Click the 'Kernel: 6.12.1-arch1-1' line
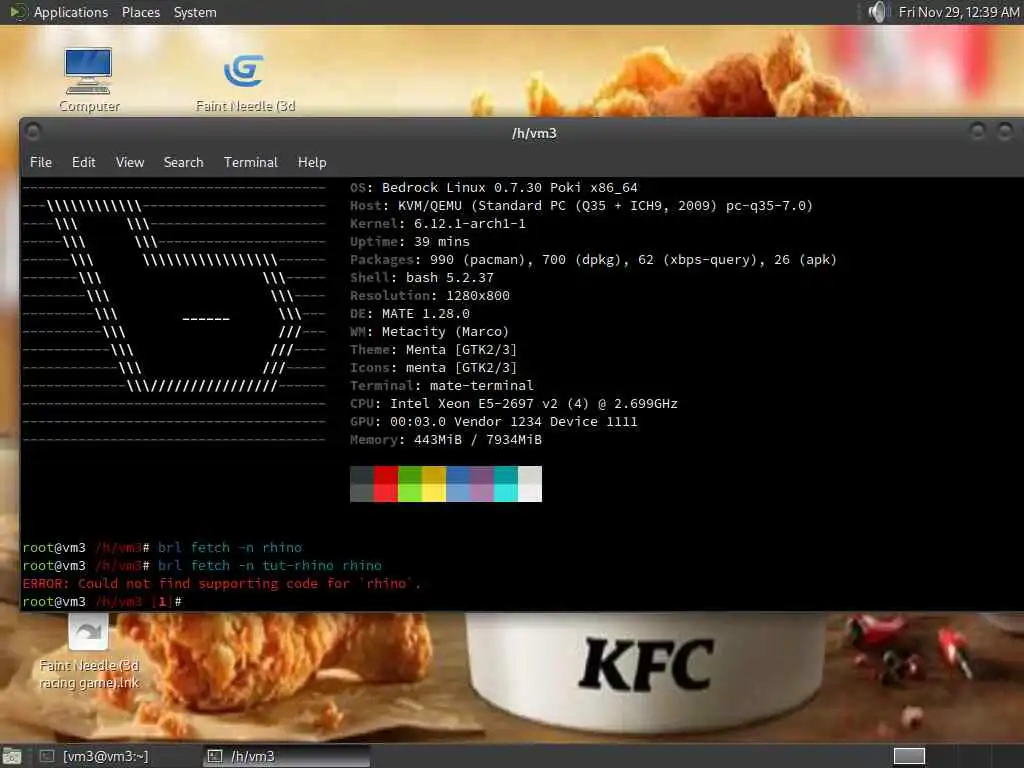The height and width of the screenshot is (768, 1024). point(438,223)
